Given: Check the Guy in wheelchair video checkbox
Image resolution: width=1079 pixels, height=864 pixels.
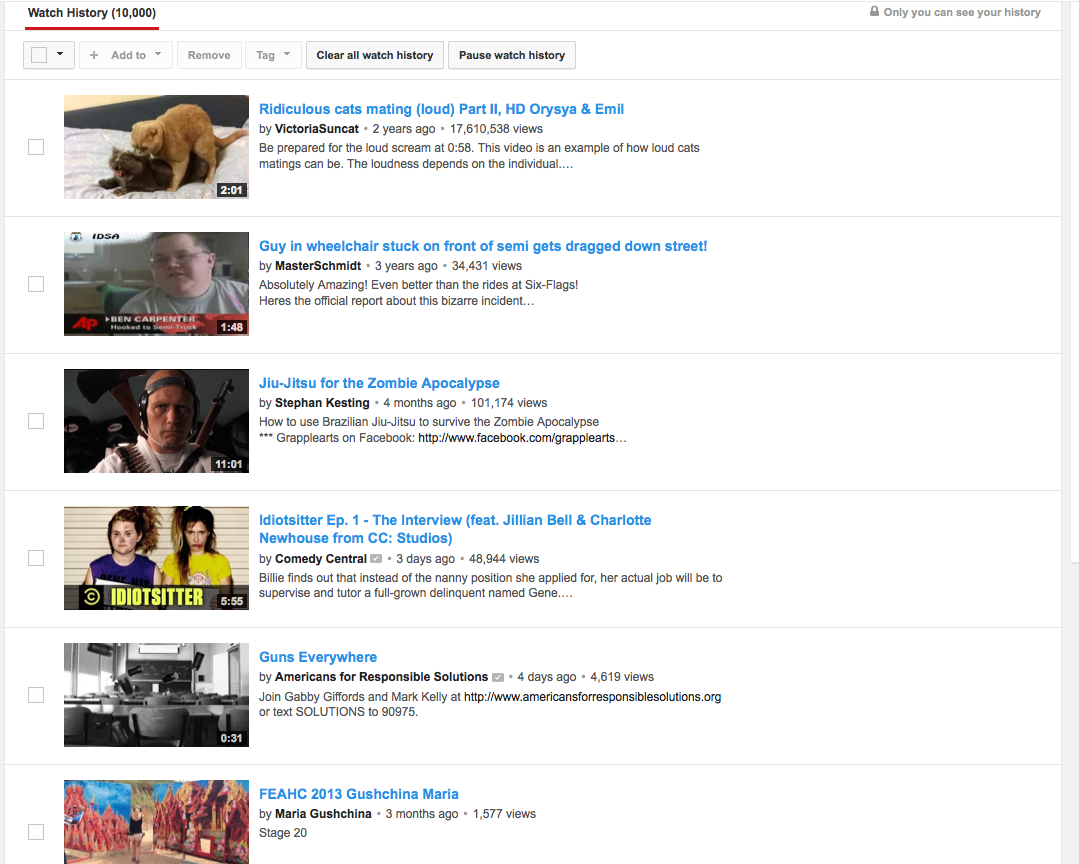Looking at the screenshot, I should coord(36,284).
